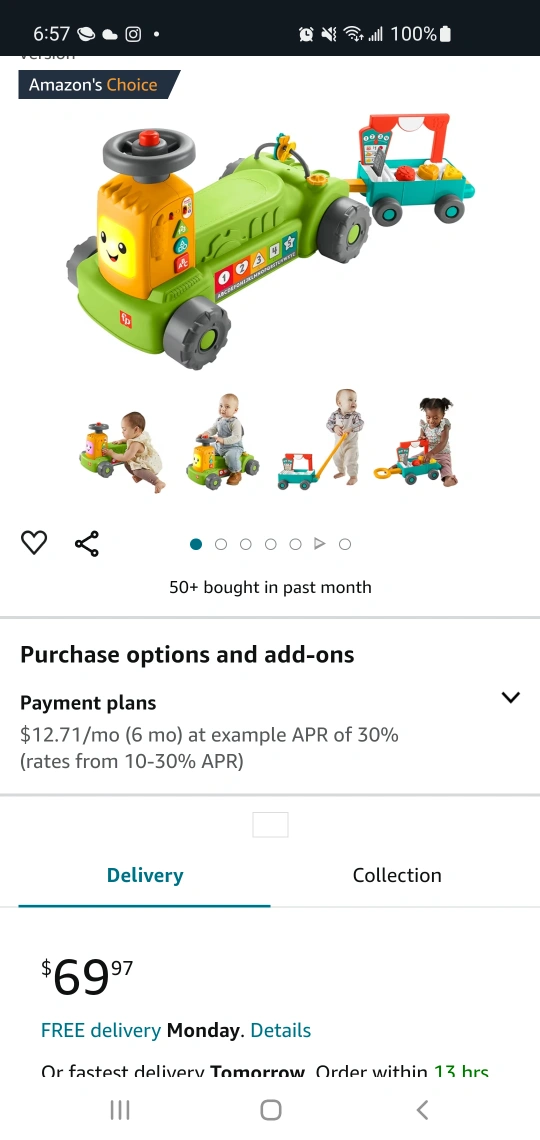Screen dimensions: 540x1140
Task: Tap the Instagram notification icon in status bar
Action: pos(133,33)
